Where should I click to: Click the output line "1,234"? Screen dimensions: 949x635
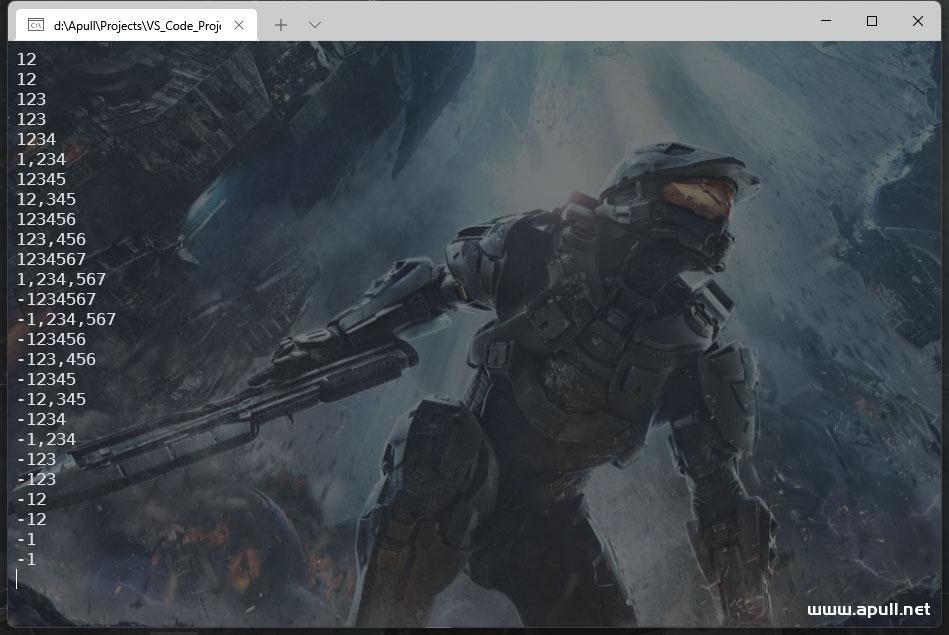pos(41,159)
